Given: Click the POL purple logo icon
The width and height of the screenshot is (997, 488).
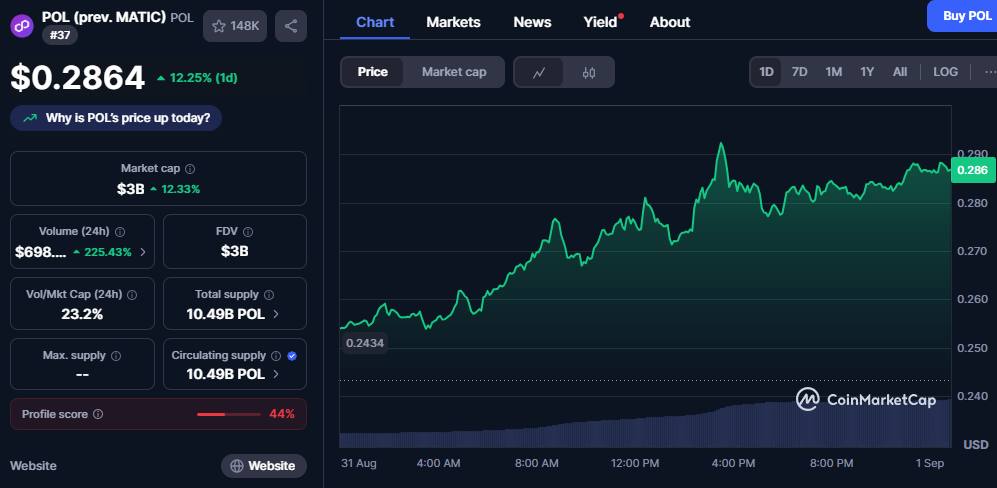Looking at the screenshot, I should pyautogui.click(x=22, y=25).
